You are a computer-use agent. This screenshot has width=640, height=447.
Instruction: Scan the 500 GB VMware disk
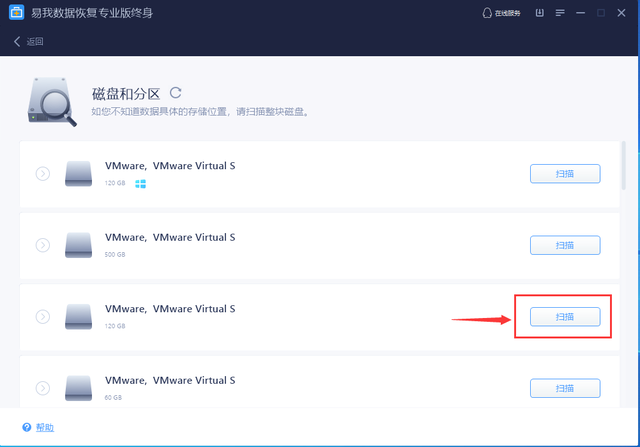pos(565,245)
